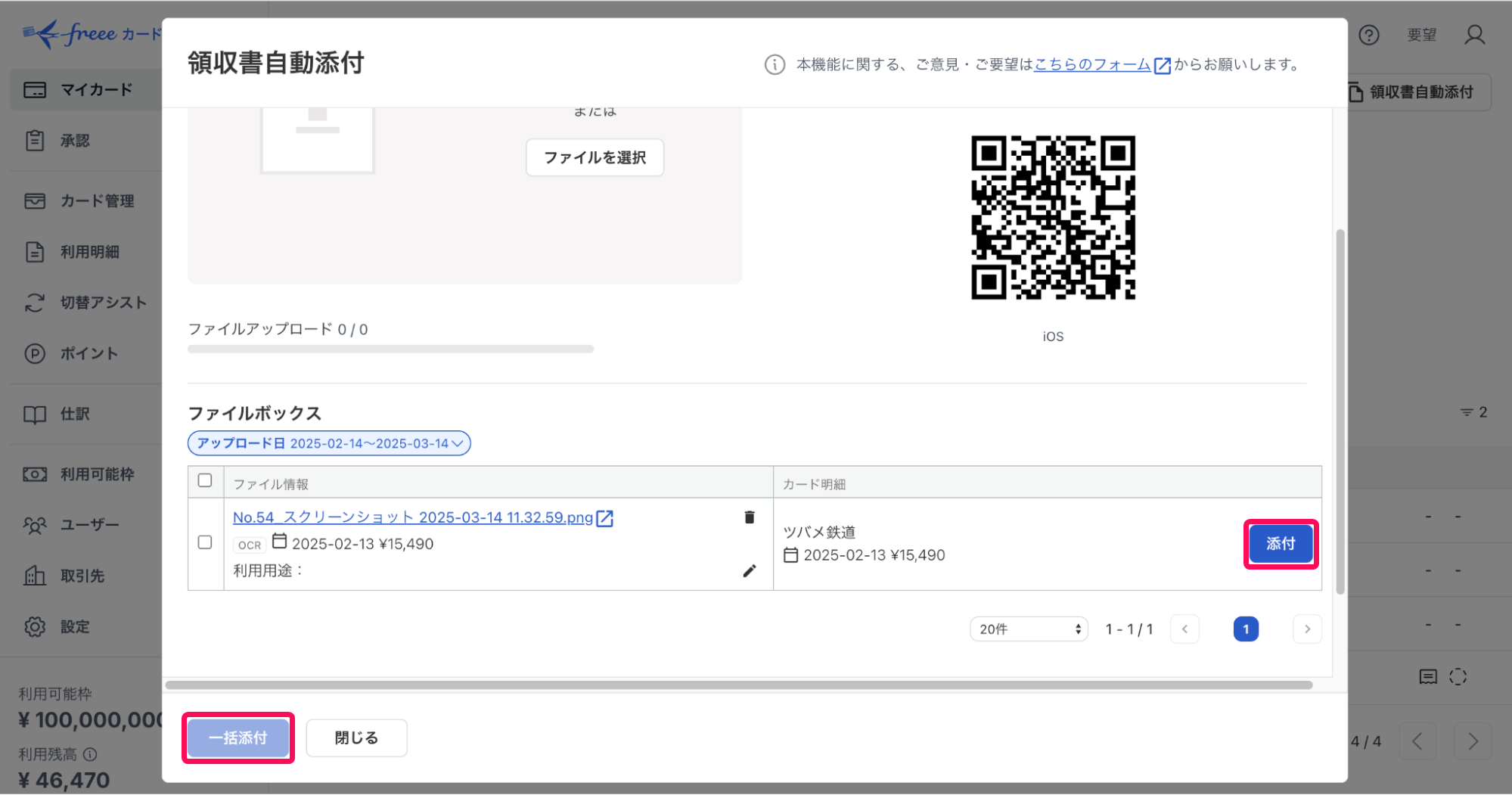Go to next page in file box
Viewport: 1512px width, 795px height.
tap(1307, 629)
